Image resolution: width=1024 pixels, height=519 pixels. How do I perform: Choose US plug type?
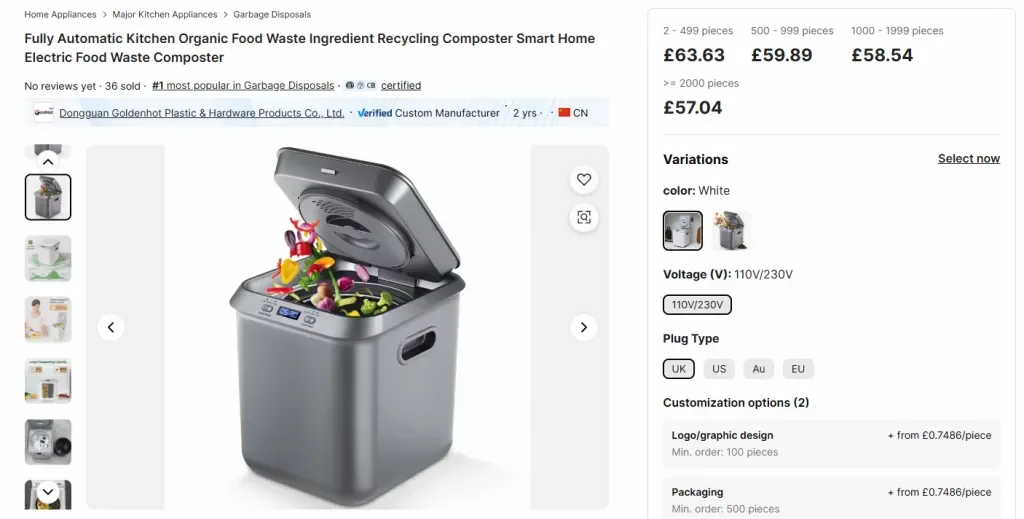point(719,369)
